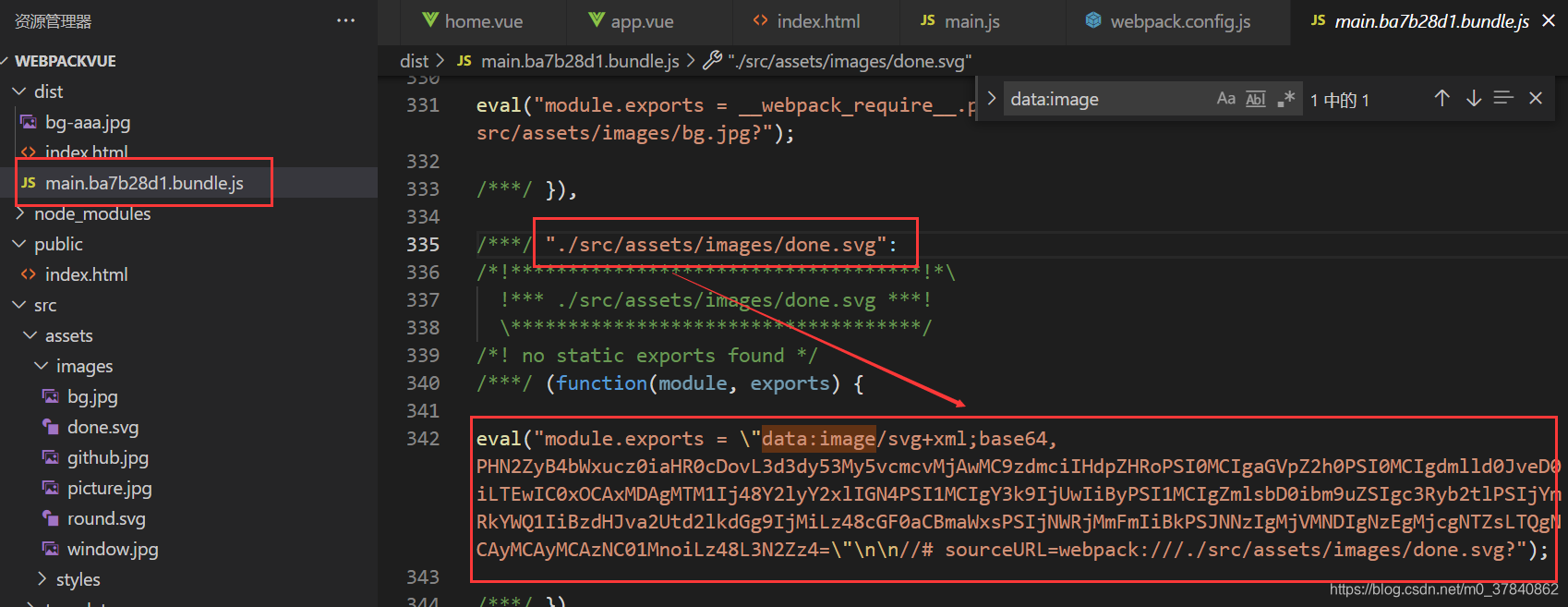Click image file icon beside bg.jpg

[51, 396]
